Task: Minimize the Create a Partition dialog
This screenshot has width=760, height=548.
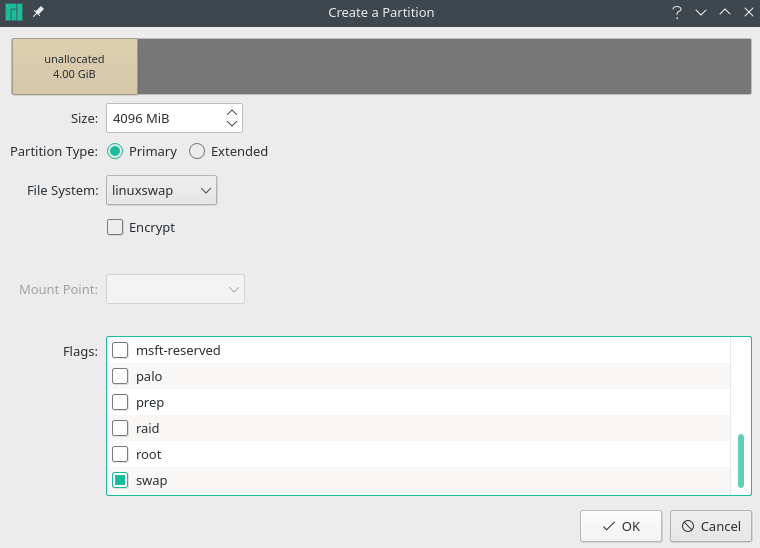Action: [701, 12]
